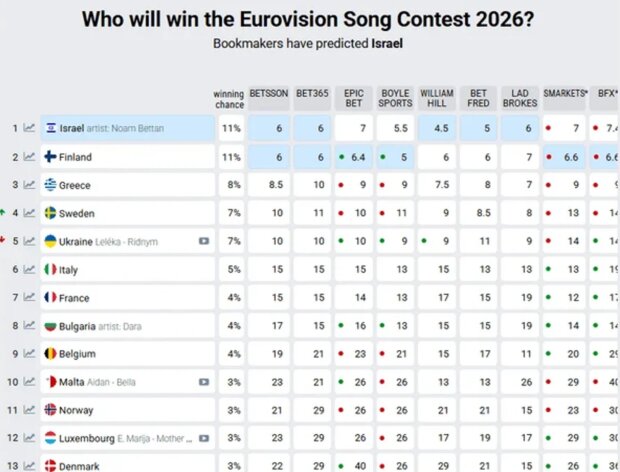Click the Norway chart icon
Screen dimensions: 620x472
30,411
